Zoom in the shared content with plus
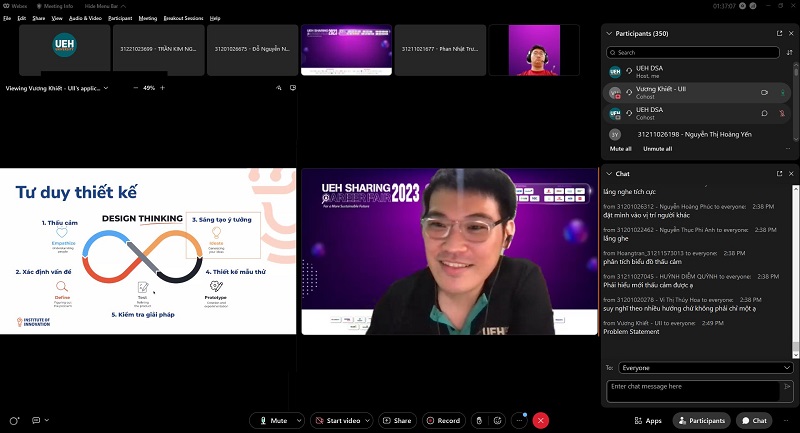Image resolution: width=800 pixels, height=433 pixels. 163,88
